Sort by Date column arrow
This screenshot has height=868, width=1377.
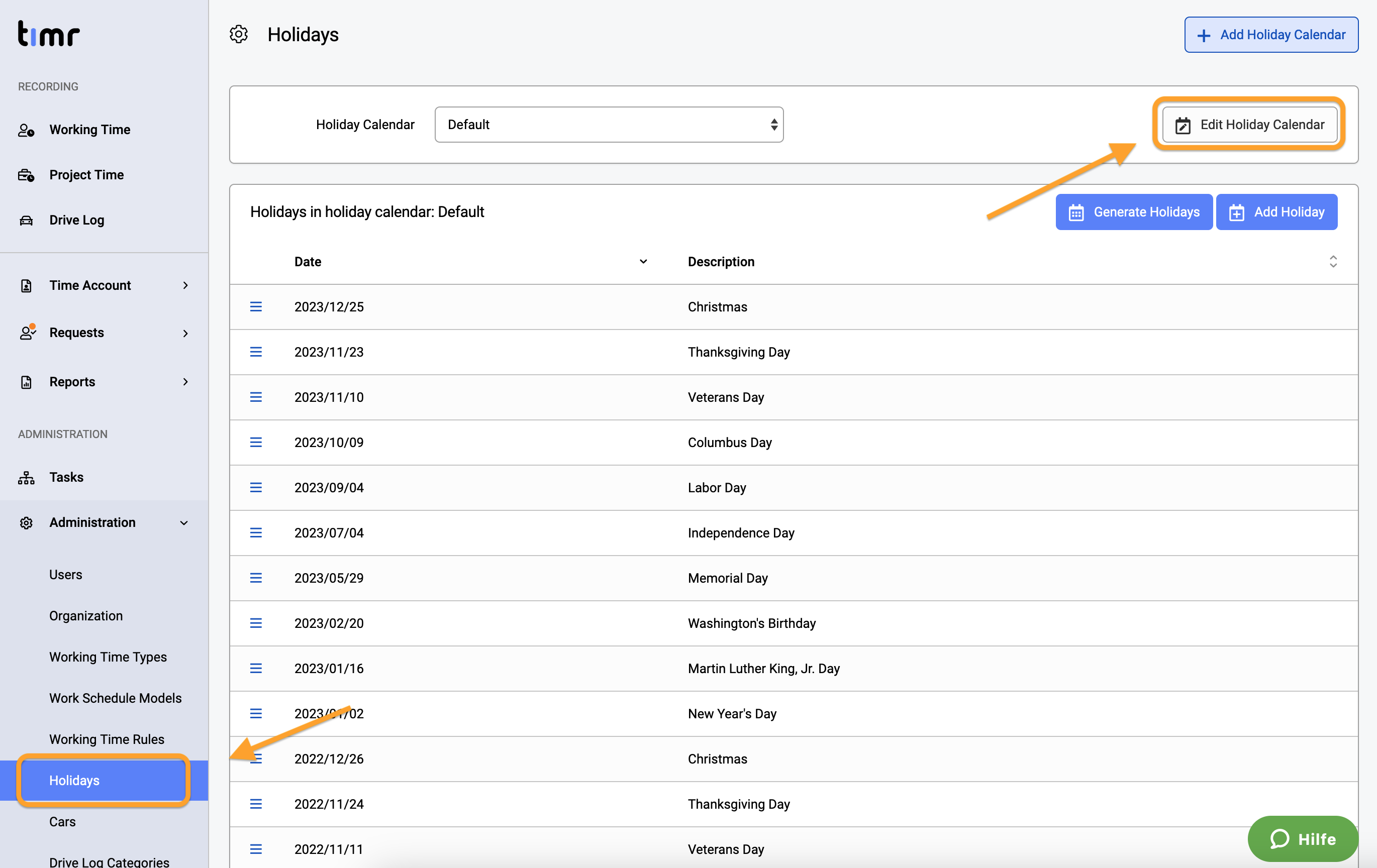click(643, 262)
